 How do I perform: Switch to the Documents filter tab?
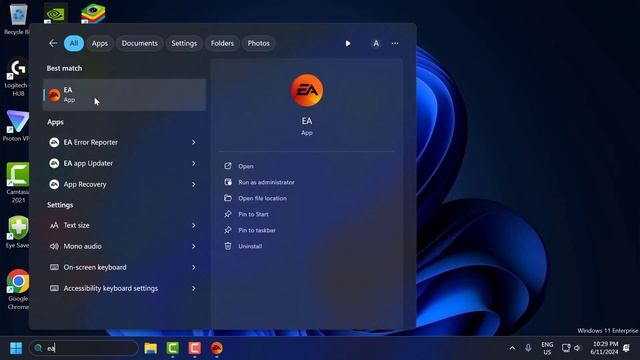pos(140,43)
